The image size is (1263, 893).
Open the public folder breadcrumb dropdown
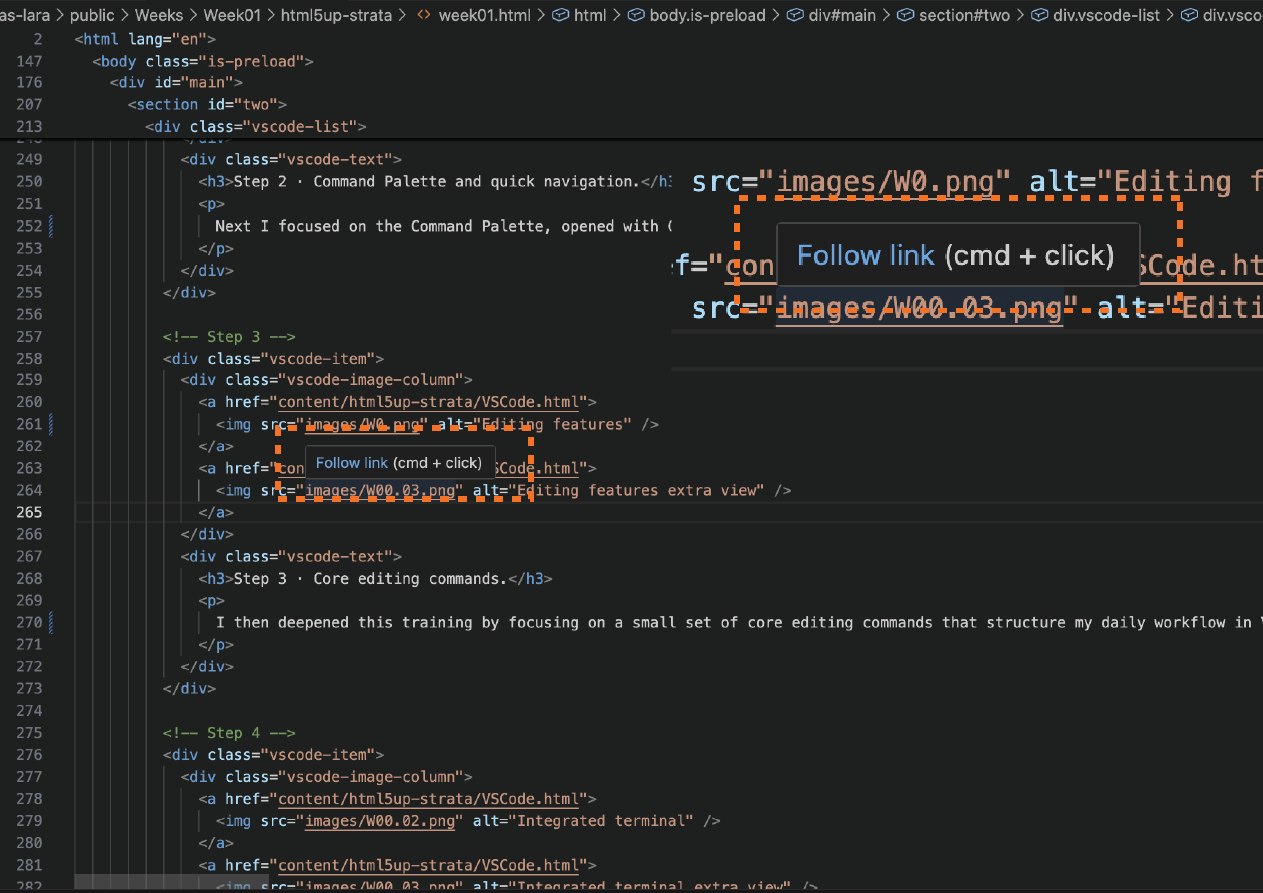92,16
